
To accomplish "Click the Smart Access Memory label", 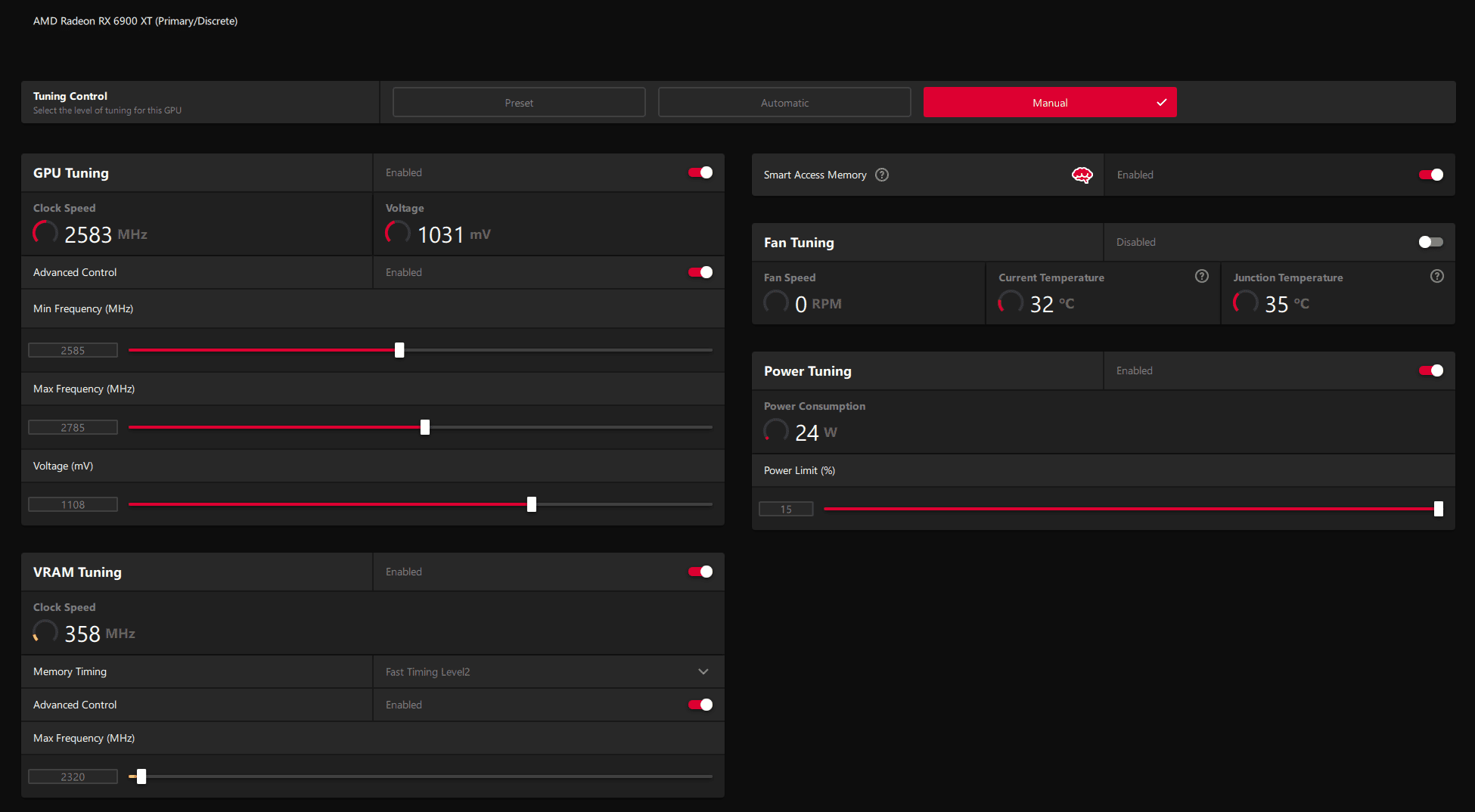I will tap(815, 175).
